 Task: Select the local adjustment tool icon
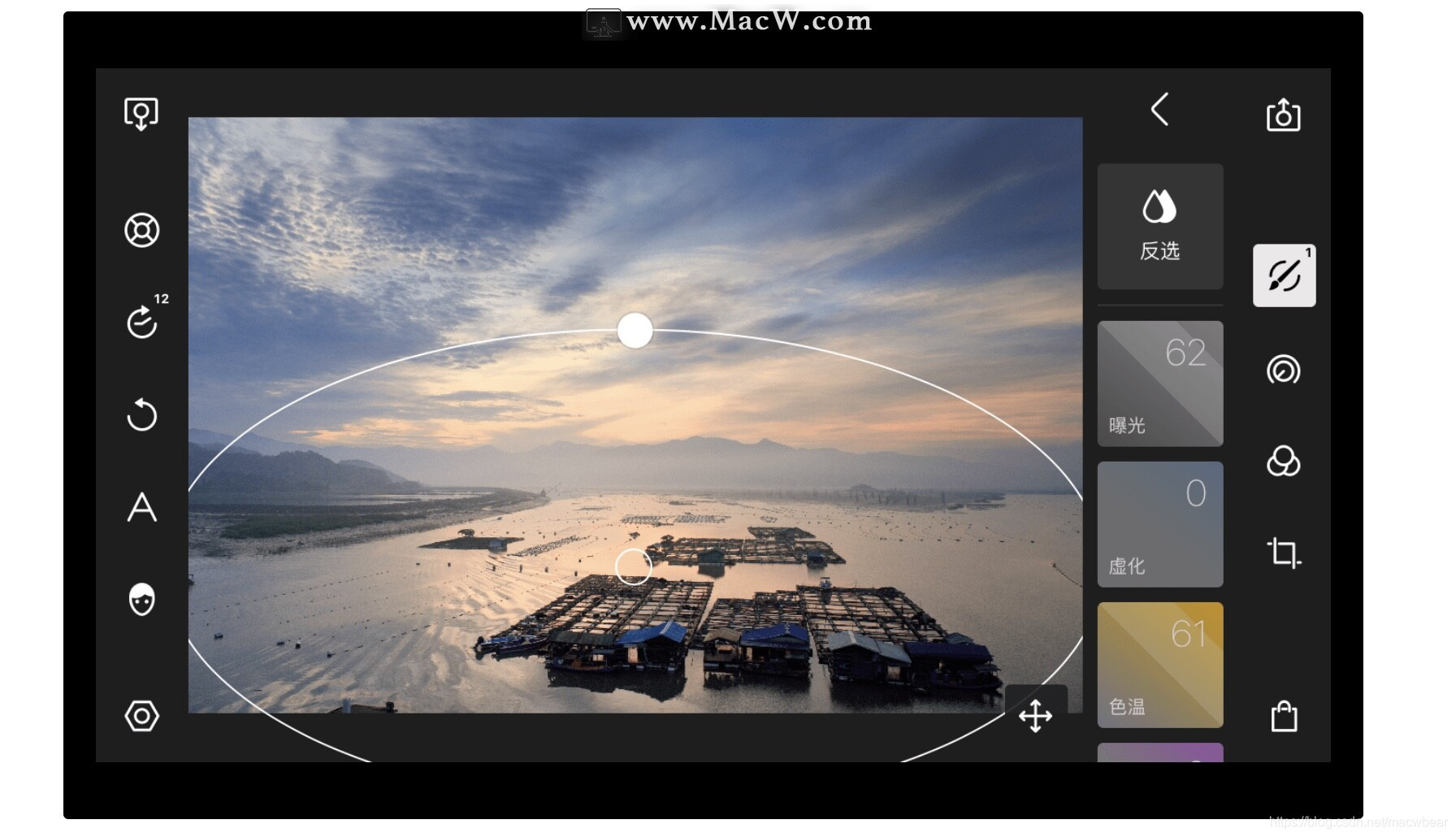click(1285, 275)
